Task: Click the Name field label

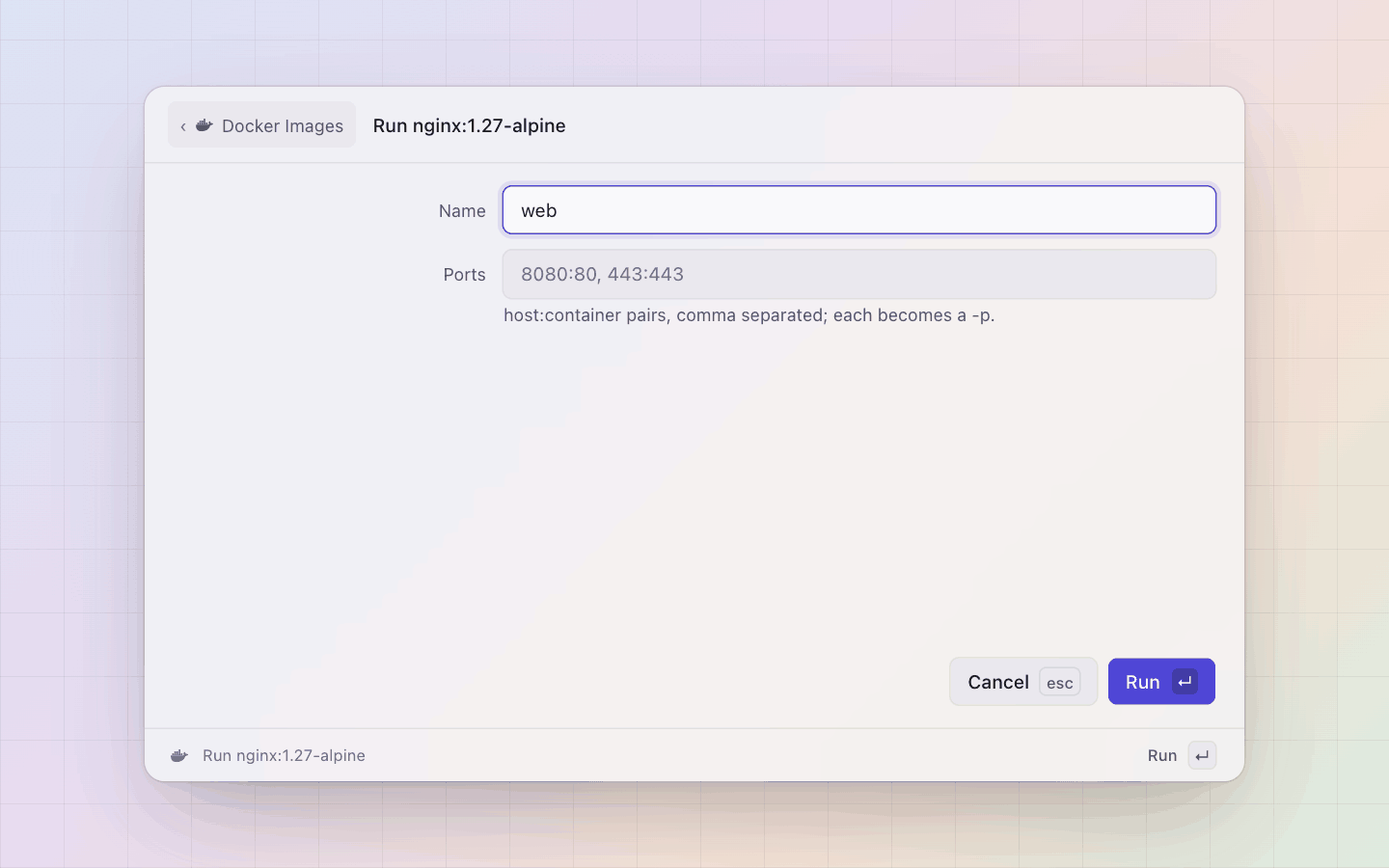Action: pos(462,211)
